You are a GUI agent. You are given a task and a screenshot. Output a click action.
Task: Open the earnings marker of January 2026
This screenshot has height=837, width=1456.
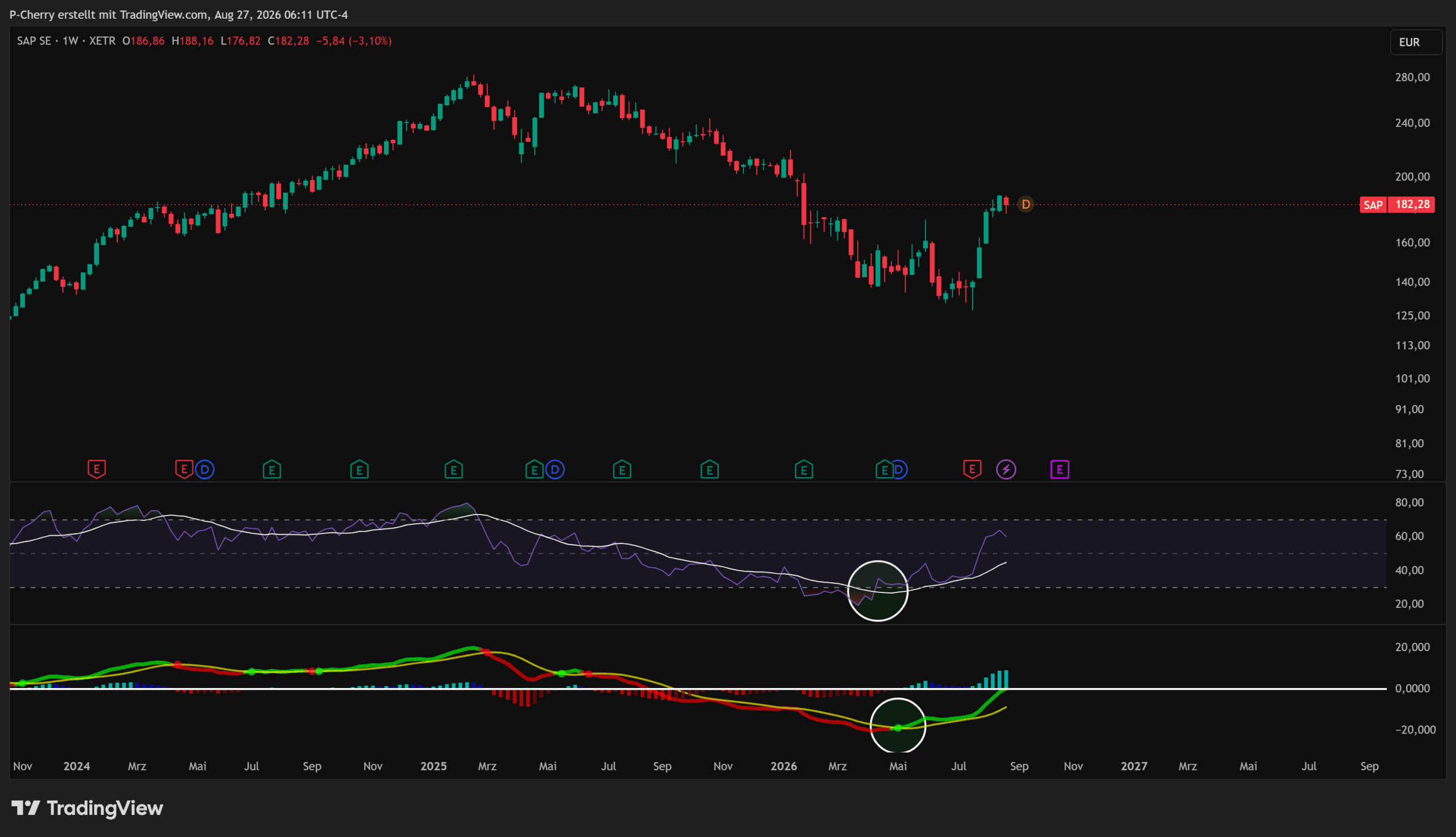point(804,470)
